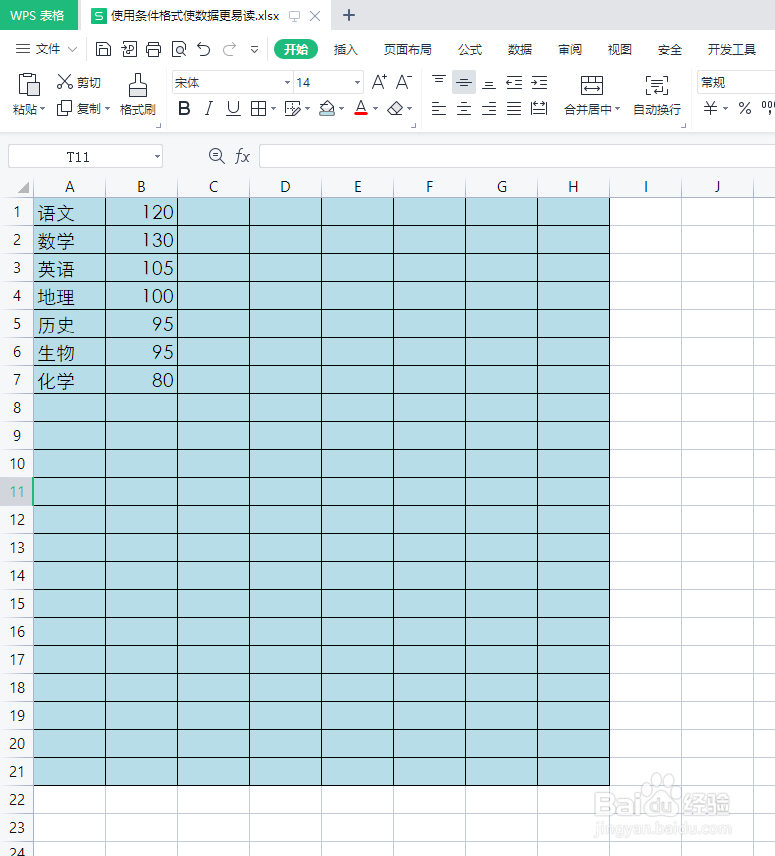Expand fill color dropdown arrow
The height and width of the screenshot is (856, 775).
click(342, 109)
